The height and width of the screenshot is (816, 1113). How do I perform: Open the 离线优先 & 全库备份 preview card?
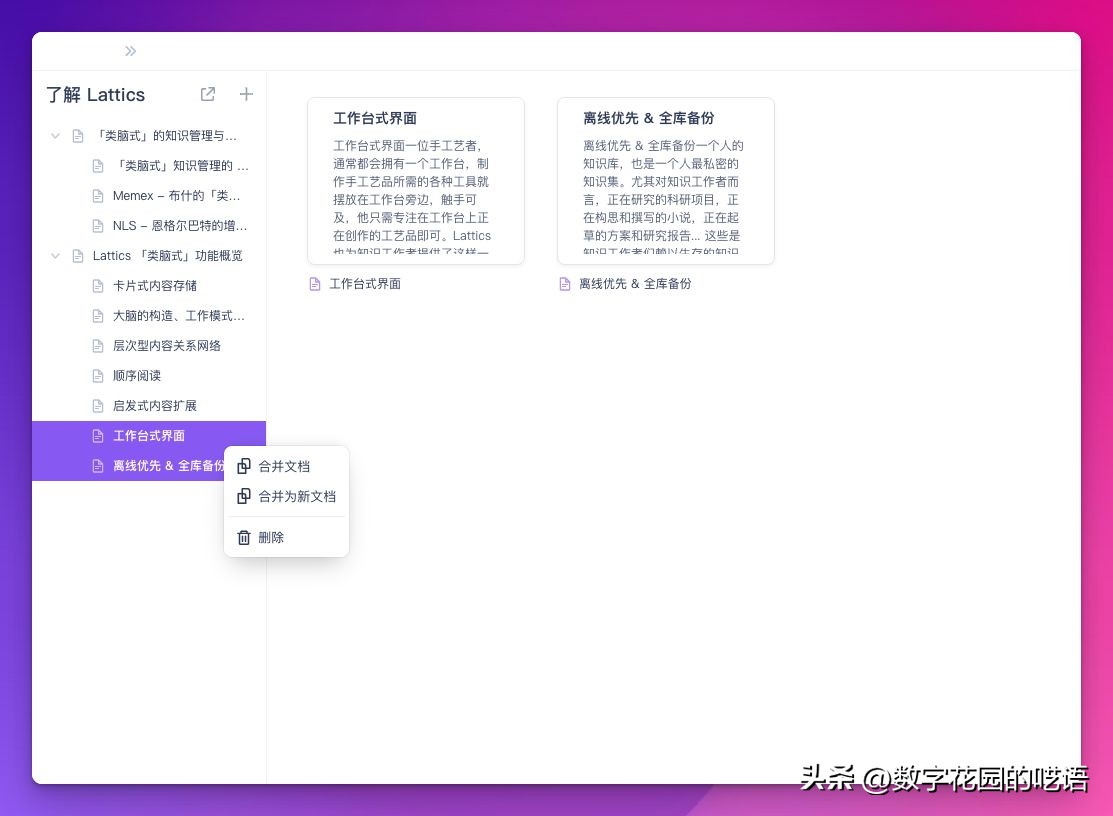pyautogui.click(x=666, y=181)
